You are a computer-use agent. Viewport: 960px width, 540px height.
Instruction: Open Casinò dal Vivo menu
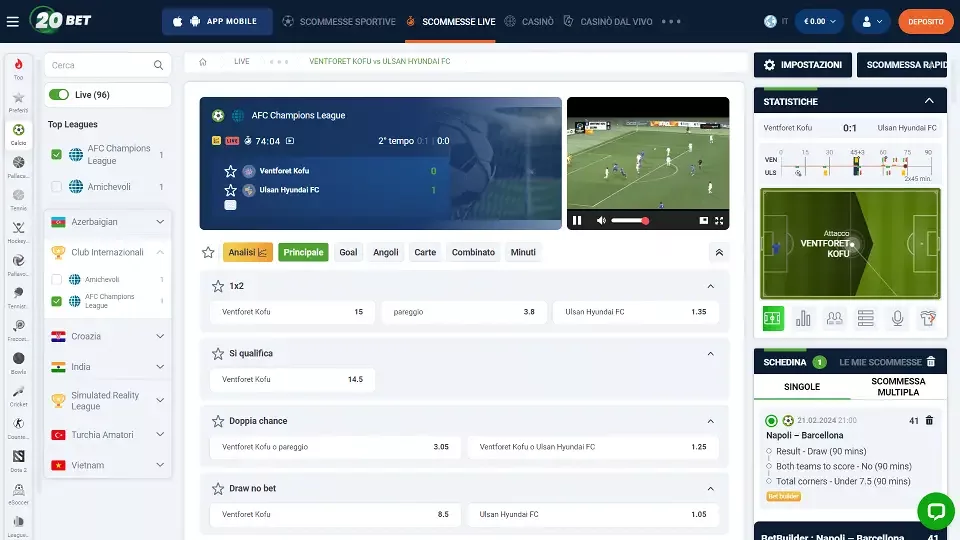608,21
